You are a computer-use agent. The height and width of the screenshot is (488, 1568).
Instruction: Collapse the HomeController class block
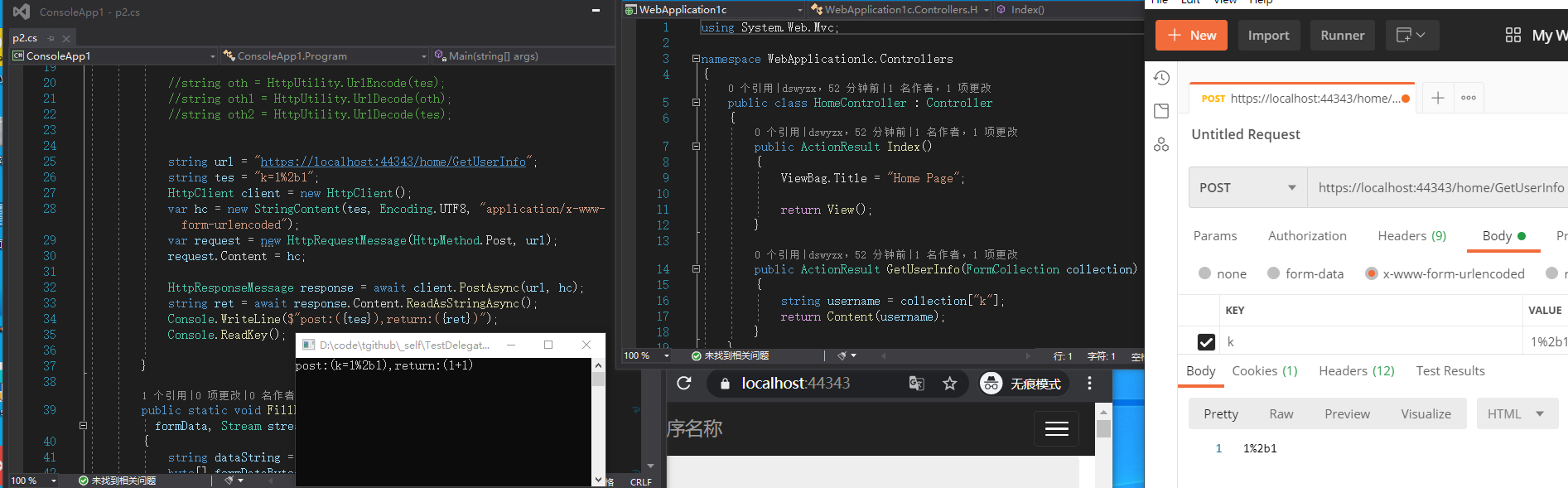pos(696,103)
